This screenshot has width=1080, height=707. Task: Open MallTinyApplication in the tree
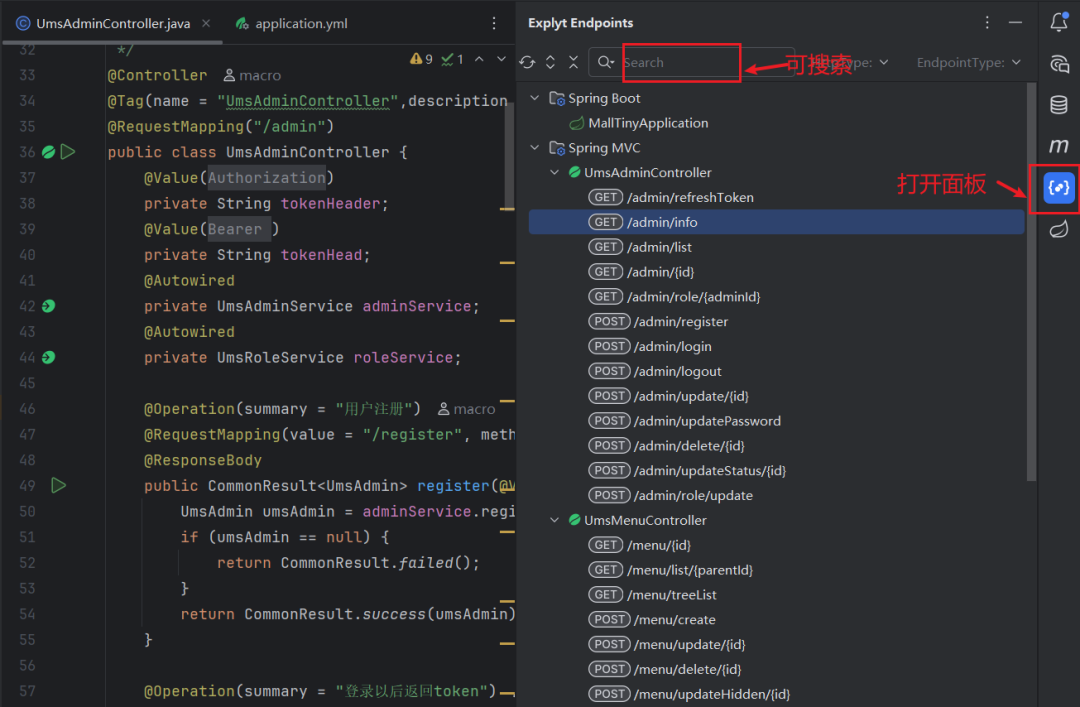[648, 123]
